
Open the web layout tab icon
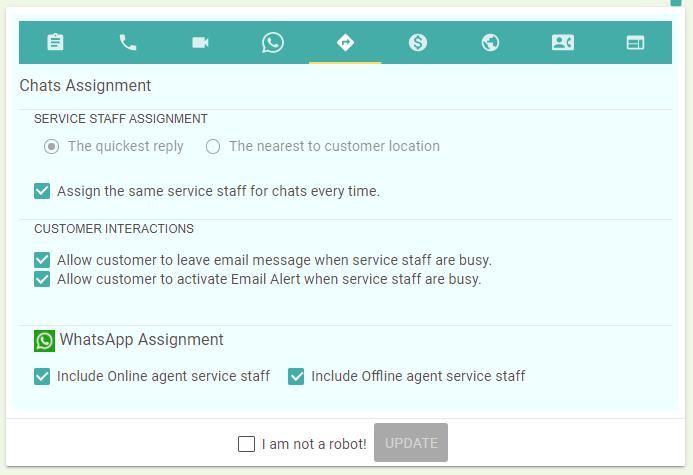(635, 42)
